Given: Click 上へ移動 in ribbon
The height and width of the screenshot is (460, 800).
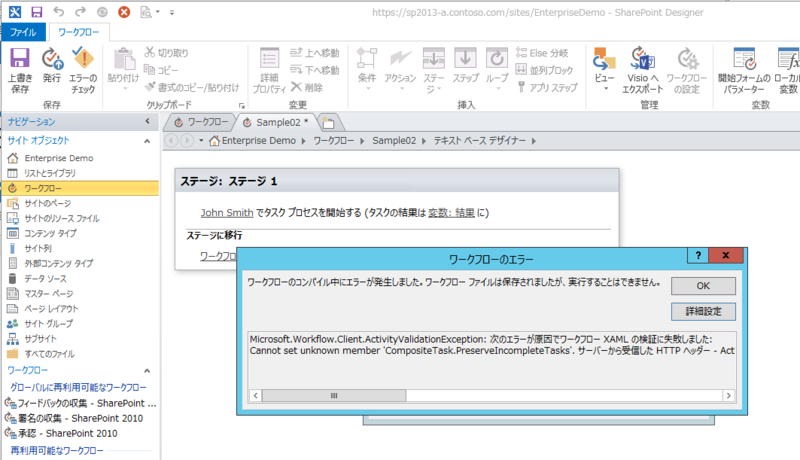Looking at the screenshot, I should point(314,53).
